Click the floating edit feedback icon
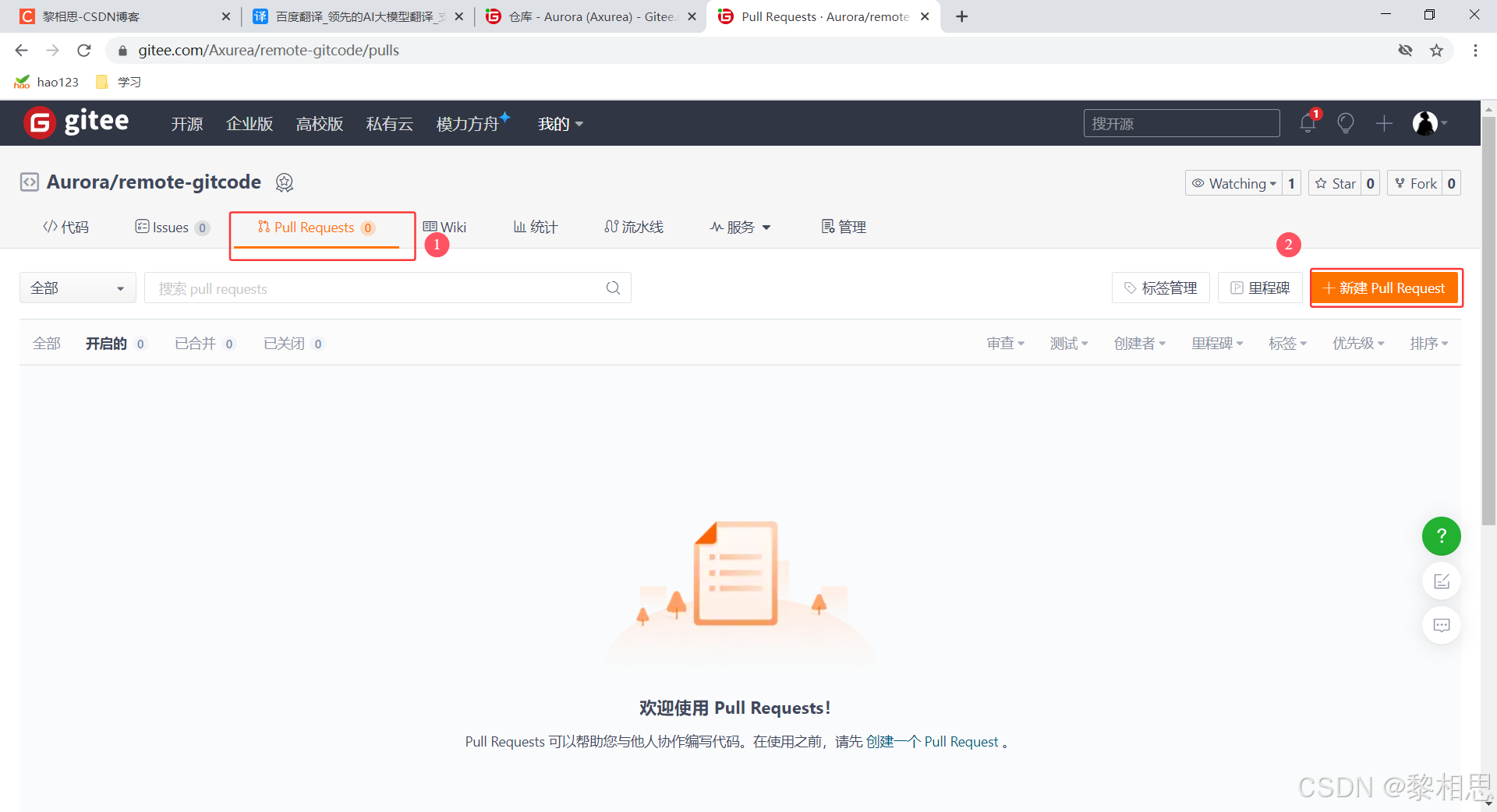1497x812 pixels. point(1441,581)
